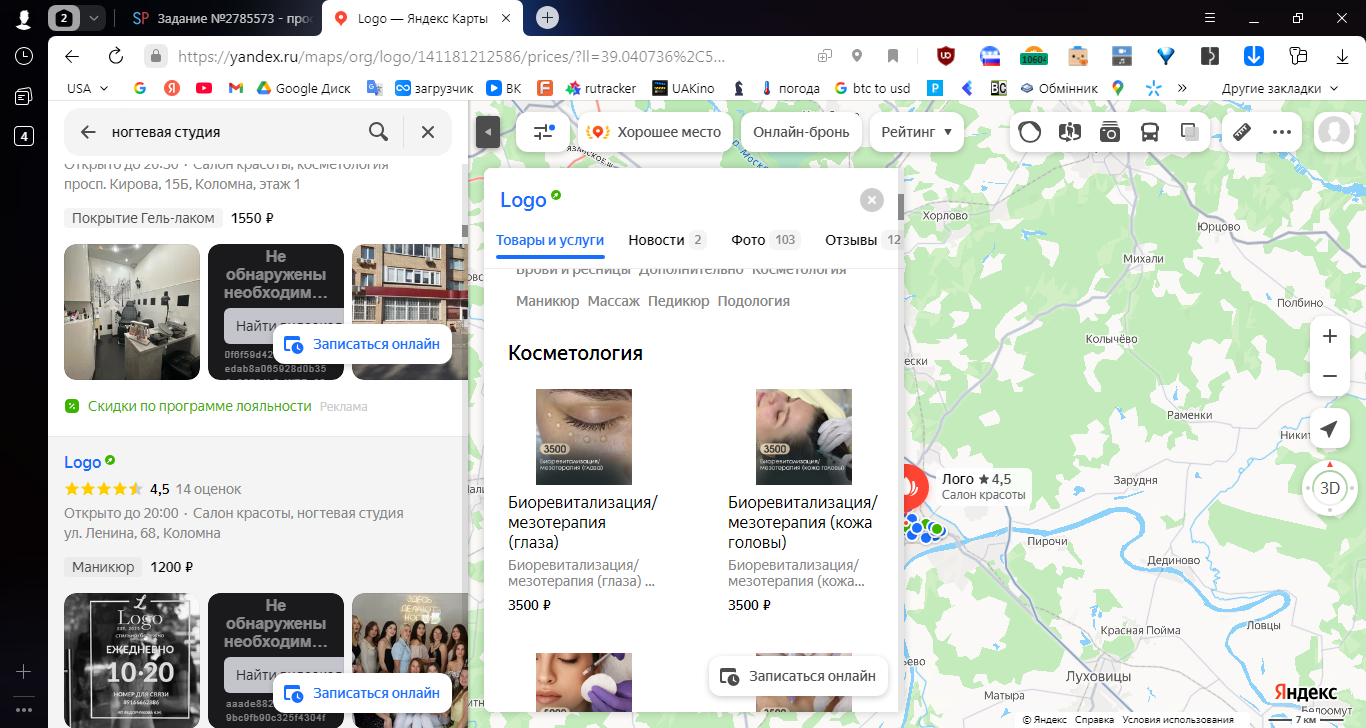Open user profile avatar
The width and height of the screenshot is (1366, 728).
pyautogui.click(x=1334, y=132)
